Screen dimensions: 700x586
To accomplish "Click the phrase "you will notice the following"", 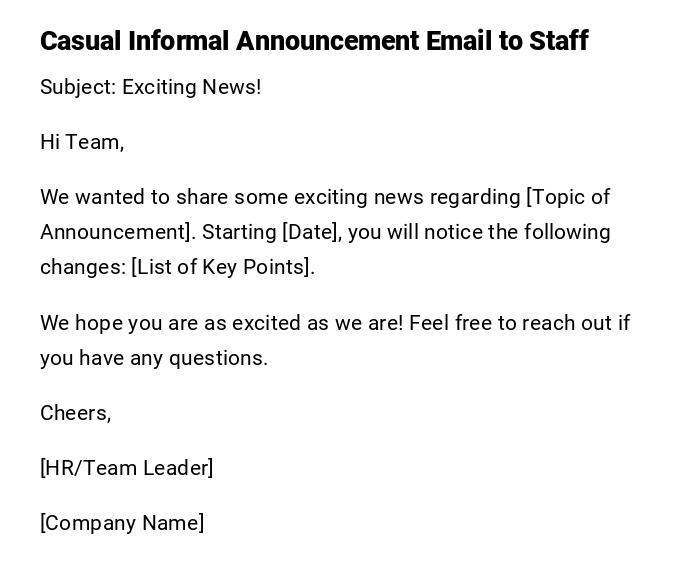I will coord(480,232).
